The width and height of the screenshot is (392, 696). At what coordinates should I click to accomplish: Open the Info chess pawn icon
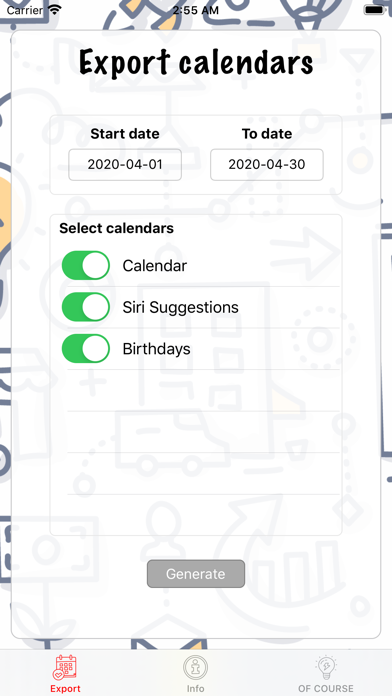195,668
